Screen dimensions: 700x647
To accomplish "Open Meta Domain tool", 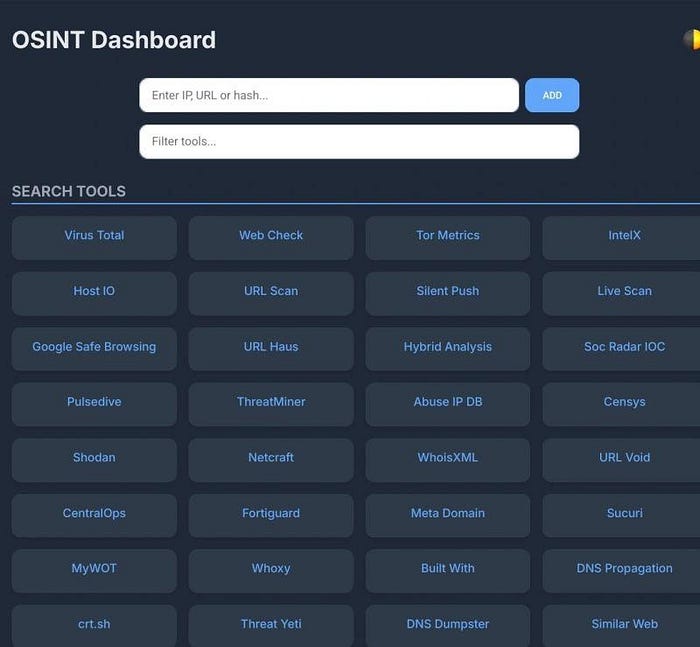I will pos(448,515).
